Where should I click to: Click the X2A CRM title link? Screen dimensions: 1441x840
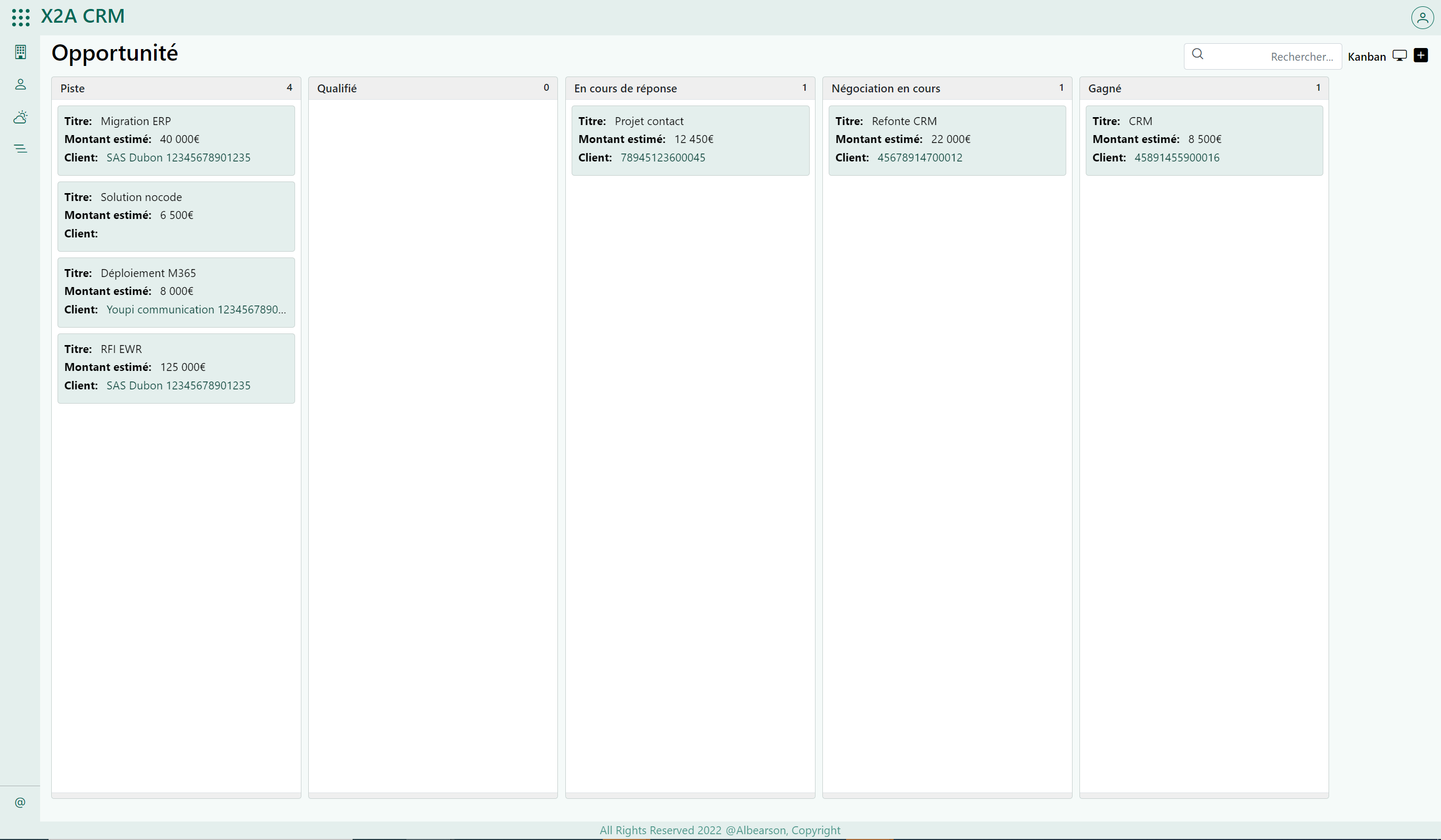[x=82, y=16]
